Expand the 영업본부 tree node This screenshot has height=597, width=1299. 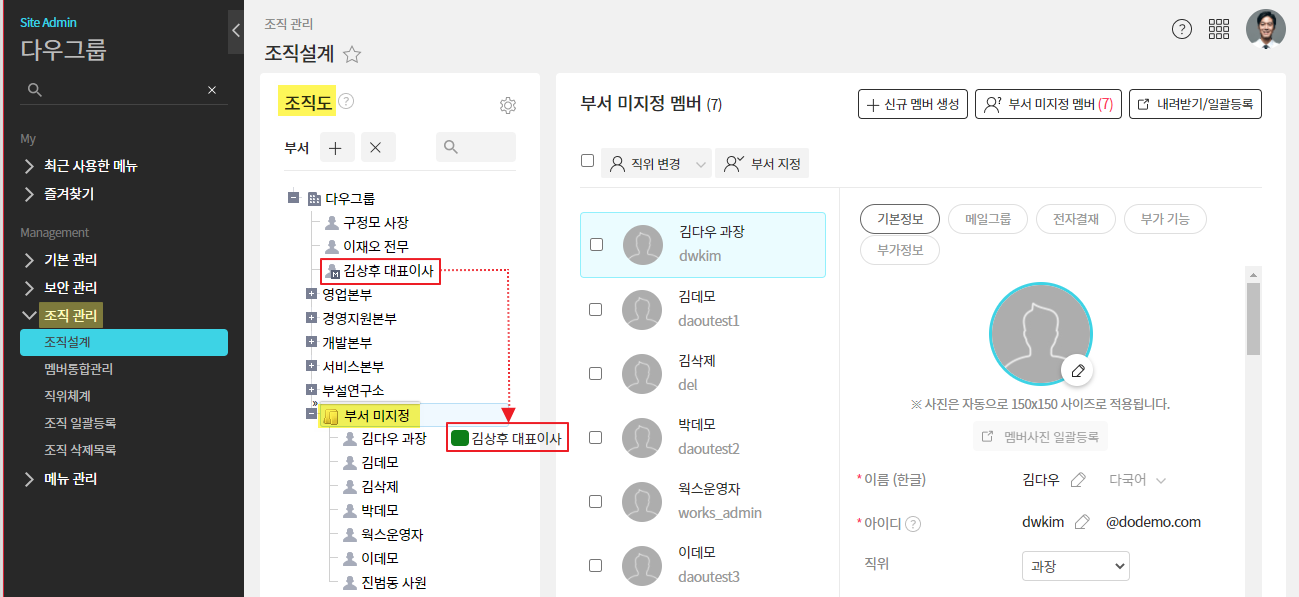(x=311, y=294)
